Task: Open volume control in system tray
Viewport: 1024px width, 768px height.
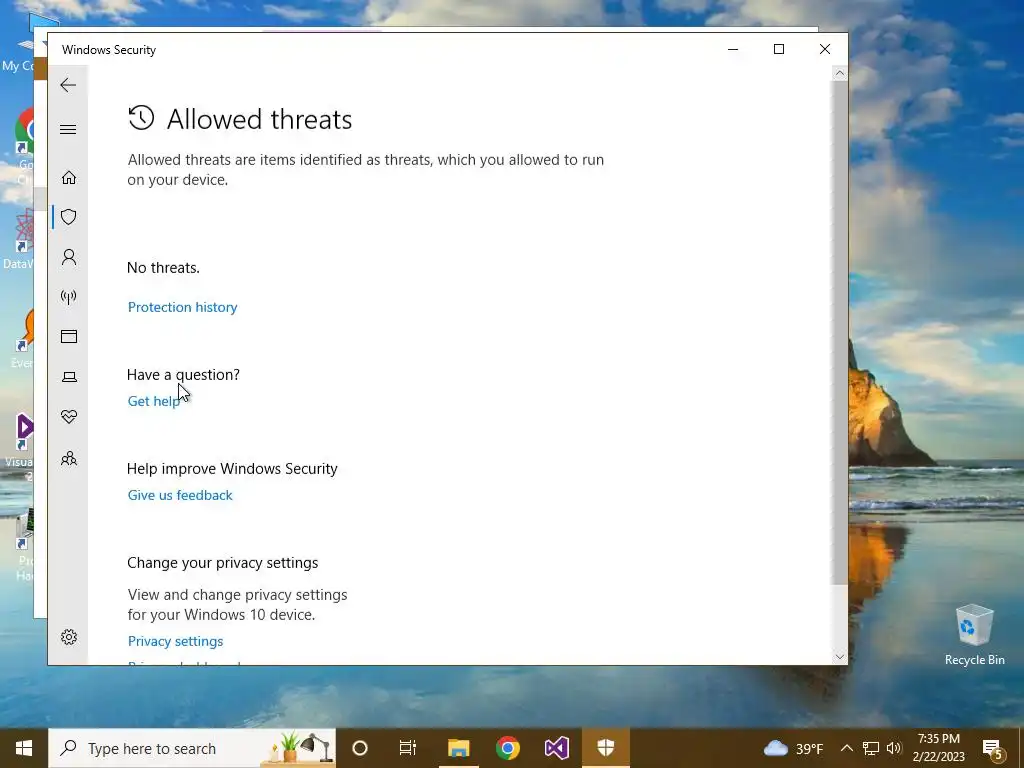Action: [894, 748]
